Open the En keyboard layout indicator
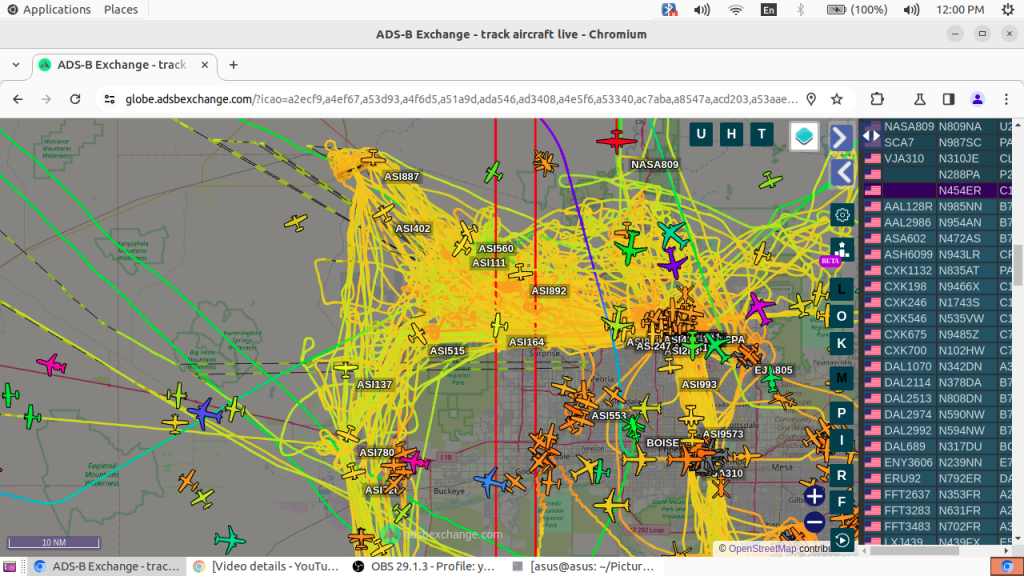This screenshot has height=576, width=1024. (769, 10)
